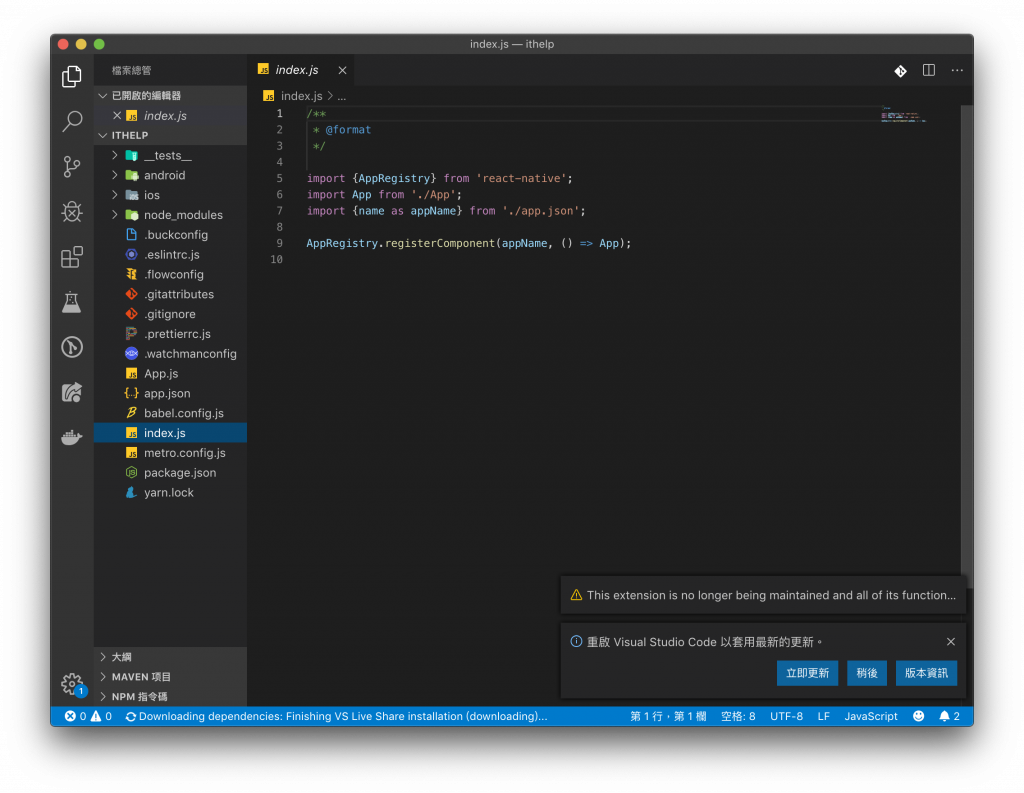This screenshot has width=1024, height=793.
Task: Open package.json file
Action: point(170,472)
